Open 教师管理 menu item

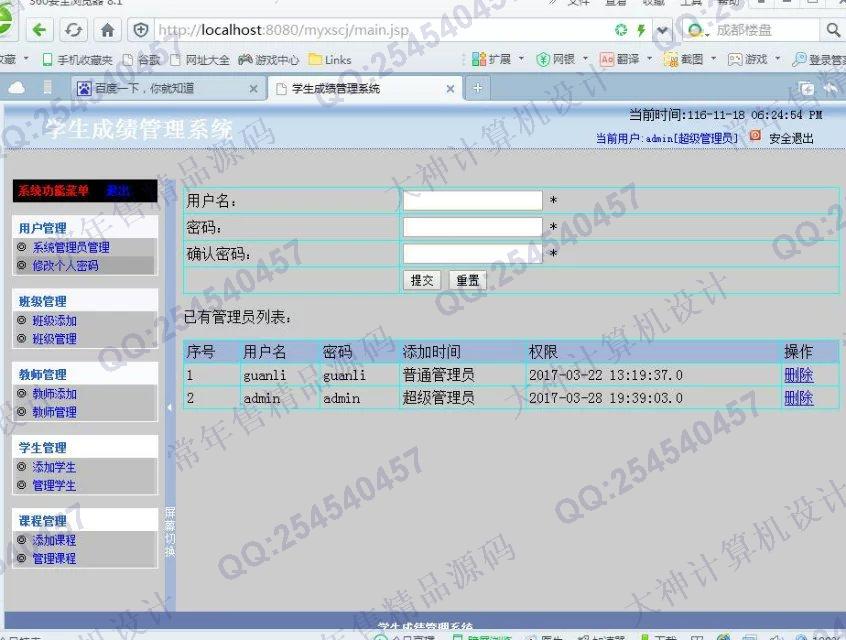tap(54, 412)
